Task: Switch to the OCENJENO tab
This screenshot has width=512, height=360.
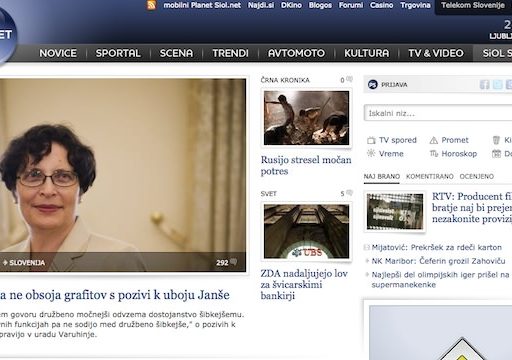Action: pos(477,176)
